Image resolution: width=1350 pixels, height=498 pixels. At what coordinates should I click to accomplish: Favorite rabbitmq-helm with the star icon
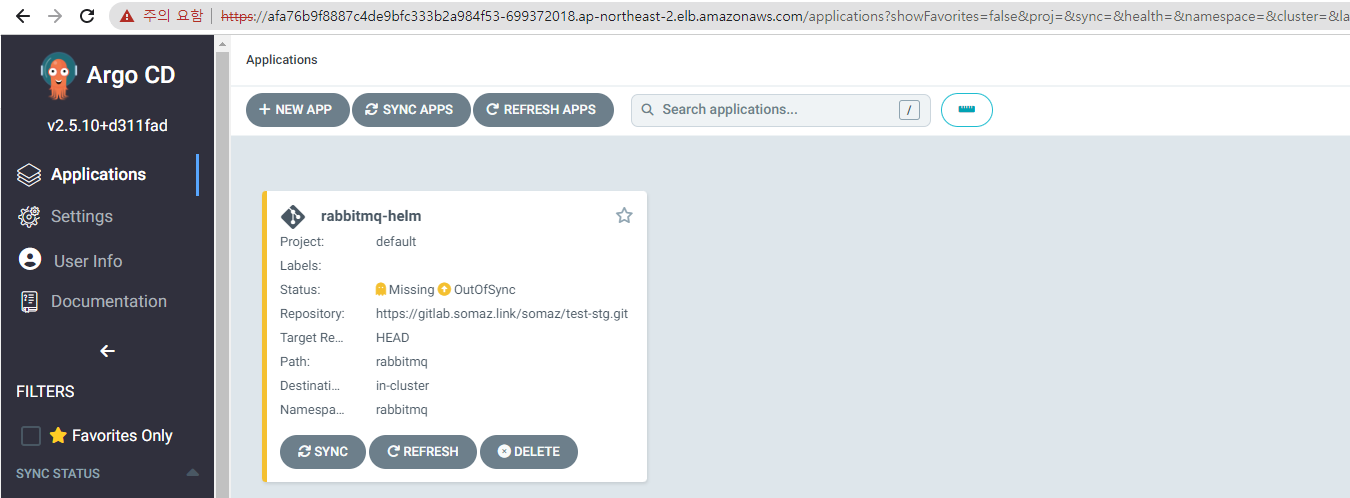[x=624, y=215]
